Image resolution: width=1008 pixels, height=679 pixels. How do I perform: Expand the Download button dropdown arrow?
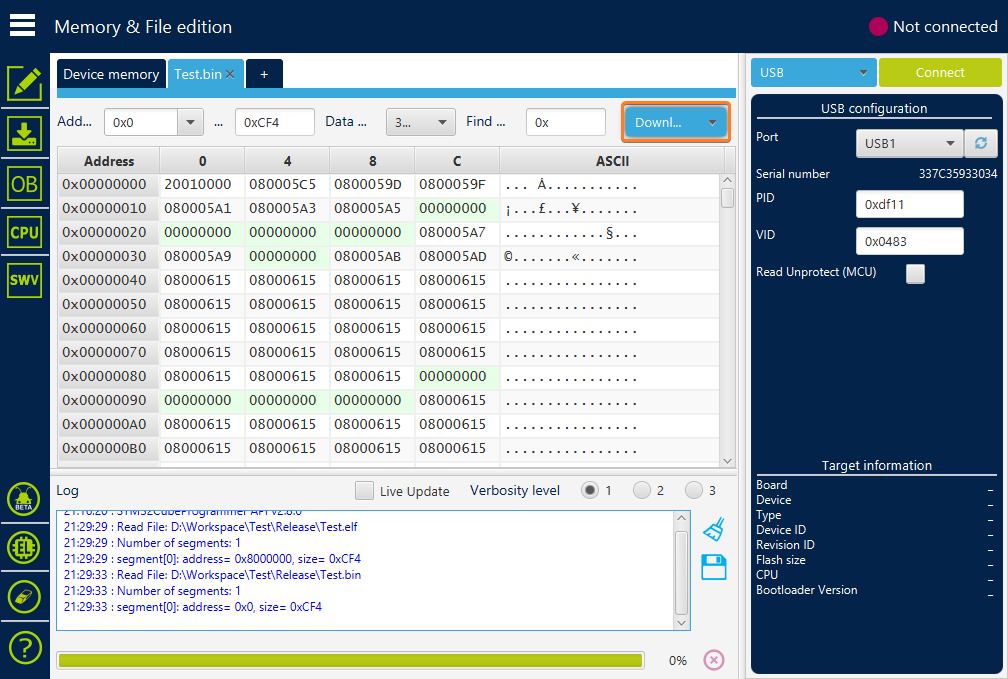(x=712, y=122)
